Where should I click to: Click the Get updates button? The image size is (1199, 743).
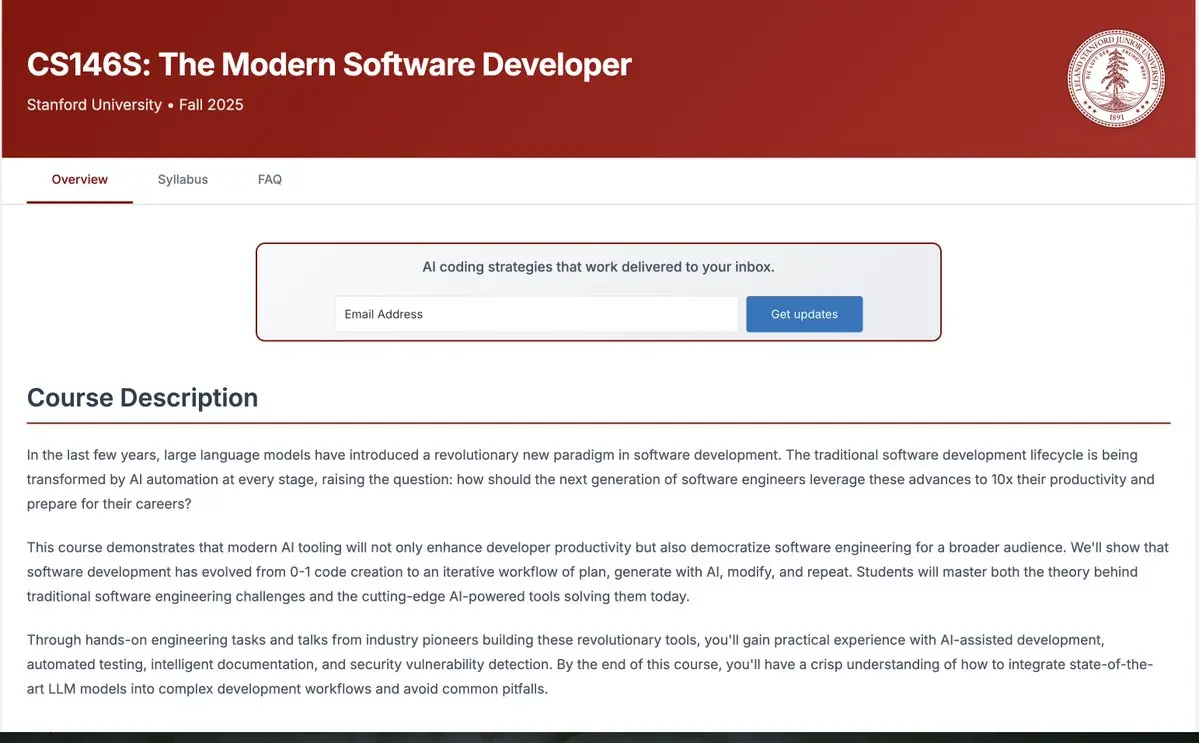pyautogui.click(x=804, y=314)
